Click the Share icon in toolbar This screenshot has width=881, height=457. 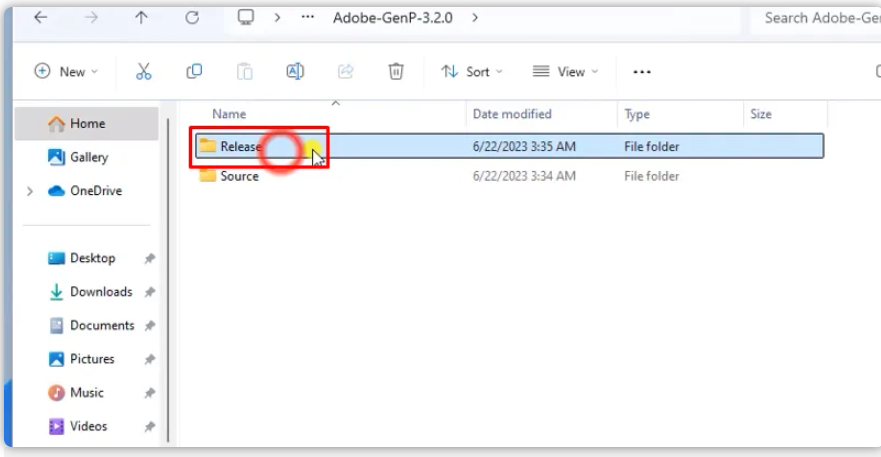pos(346,72)
